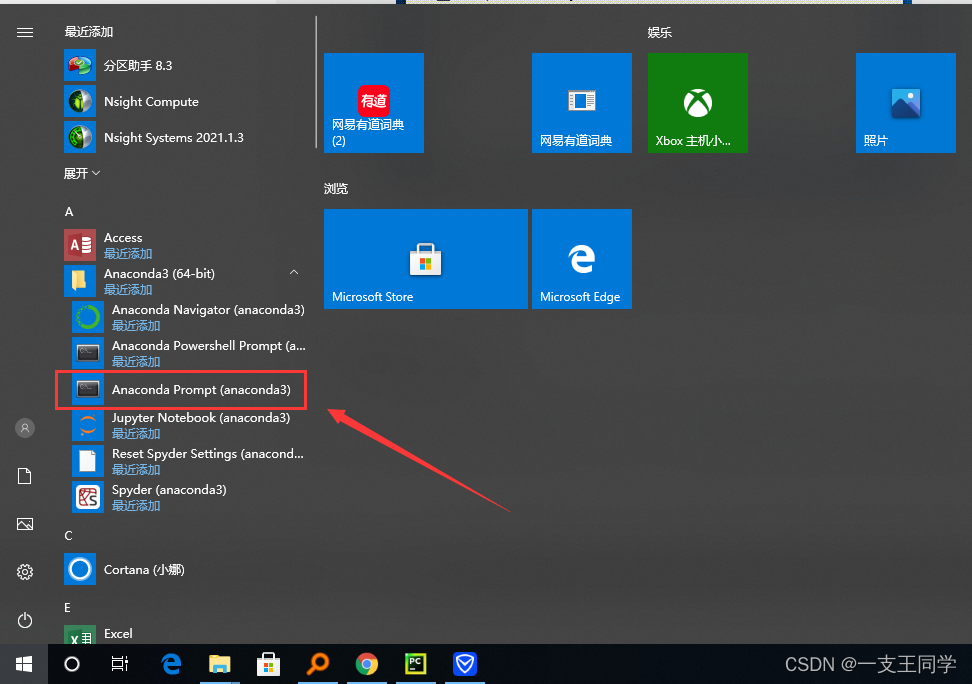Screen dimensions: 972x684
Task: Open Xbox 主机小... tile
Action: (x=697, y=103)
